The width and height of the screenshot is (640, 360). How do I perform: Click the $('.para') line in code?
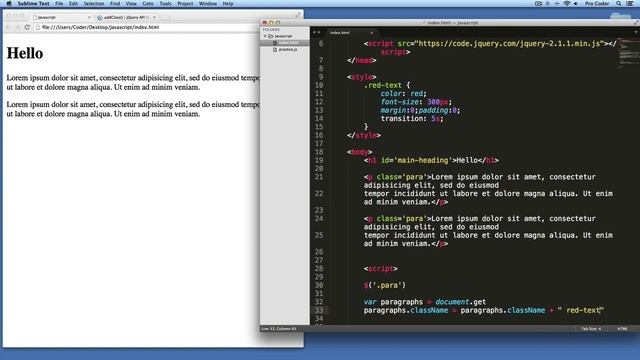click(x=385, y=285)
